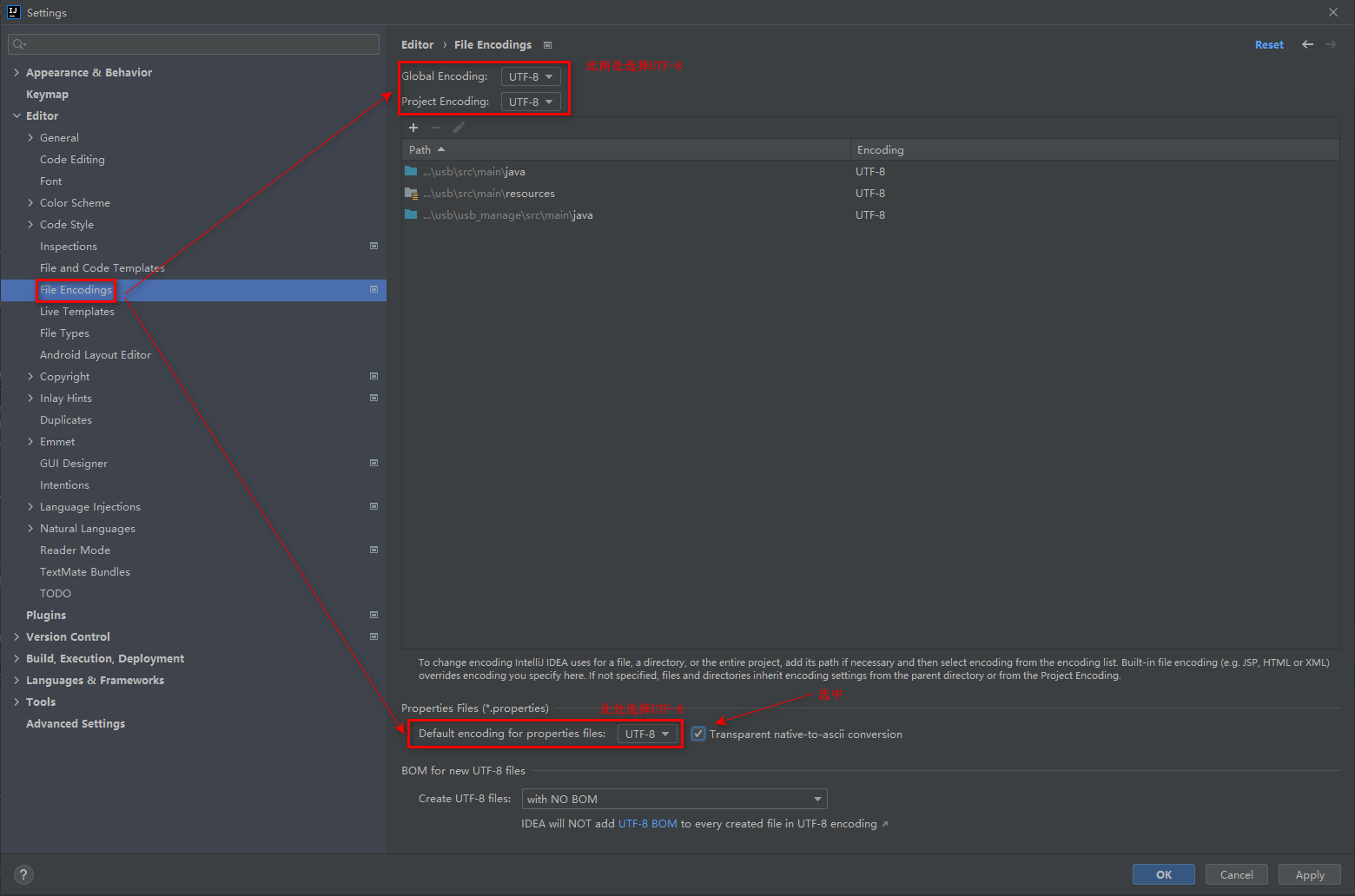The image size is (1355, 896).
Task: Select TextMate Bundles page
Action: (85, 571)
